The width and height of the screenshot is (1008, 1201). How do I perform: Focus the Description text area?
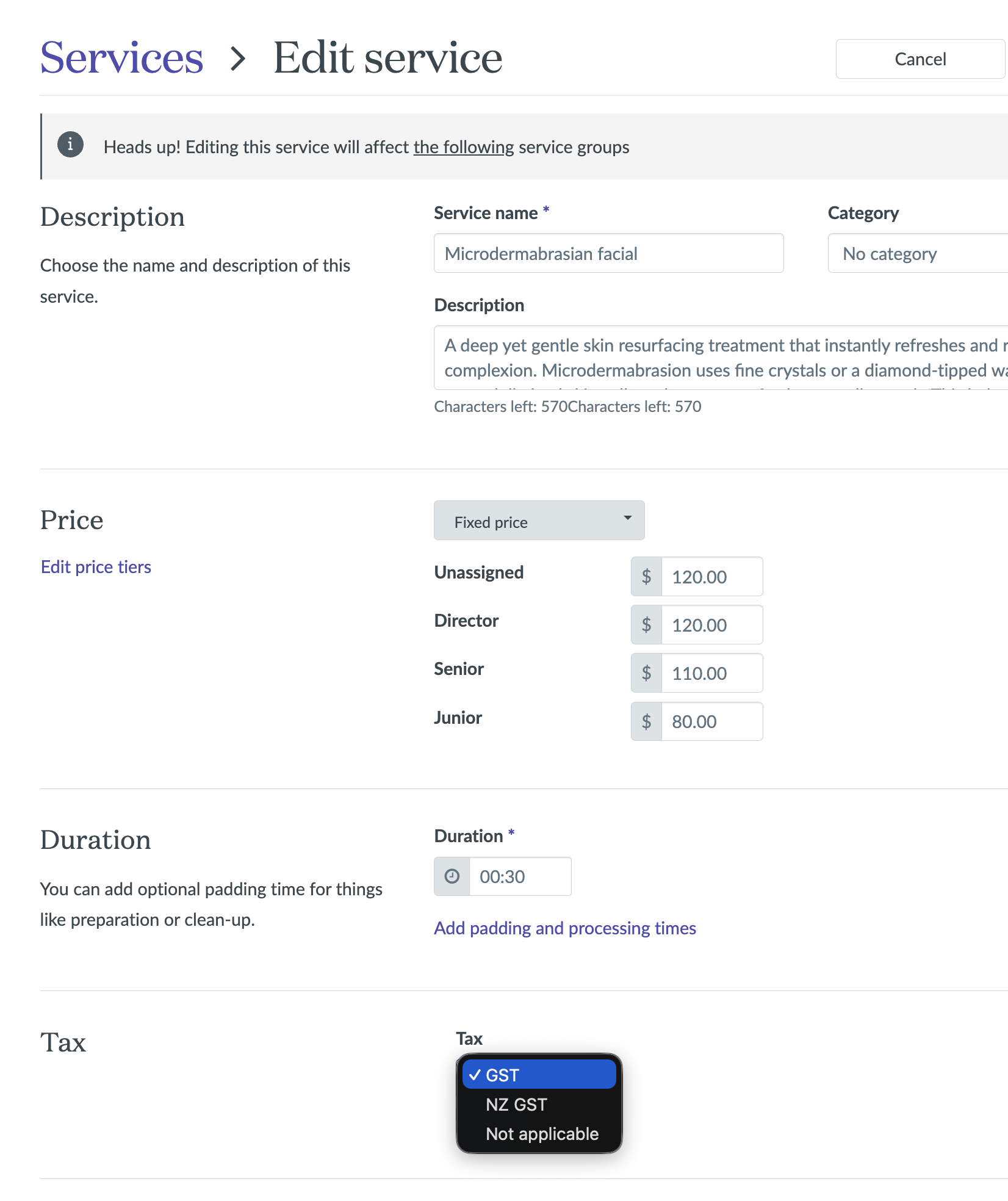[720, 358]
